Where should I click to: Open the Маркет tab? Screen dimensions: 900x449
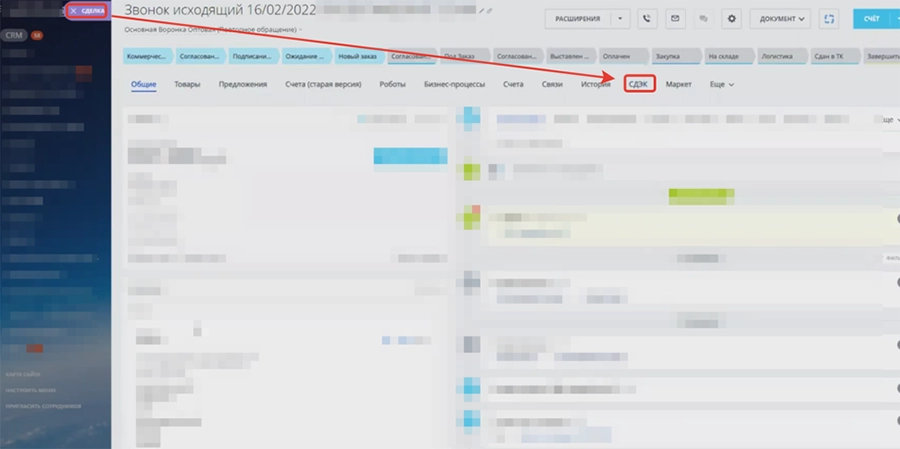pyautogui.click(x=679, y=85)
